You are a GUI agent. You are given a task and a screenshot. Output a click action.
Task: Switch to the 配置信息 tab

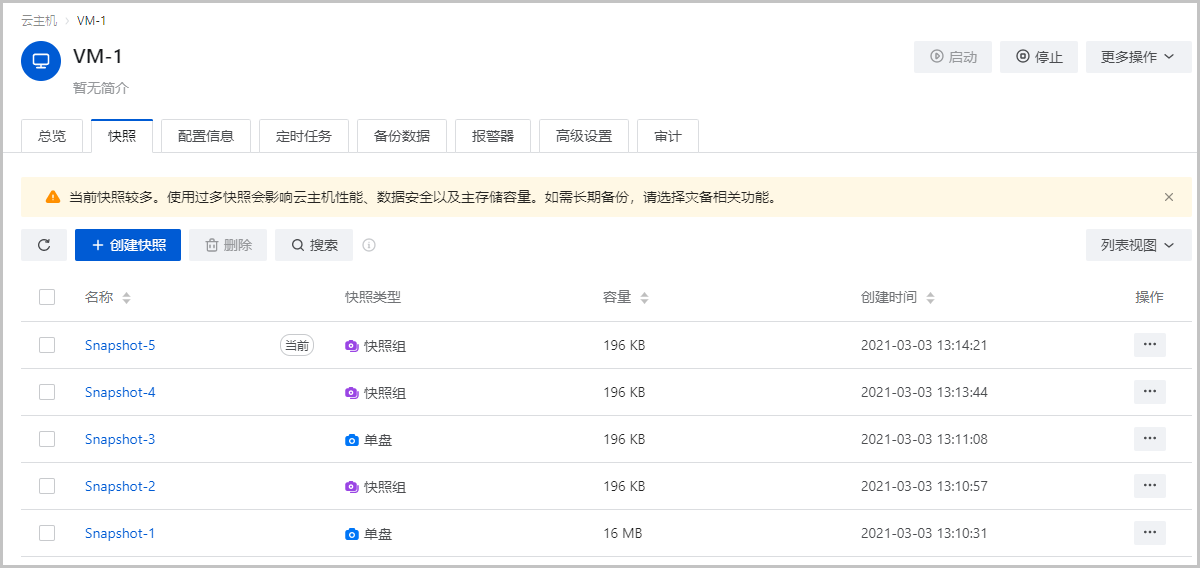pos(206,136)
